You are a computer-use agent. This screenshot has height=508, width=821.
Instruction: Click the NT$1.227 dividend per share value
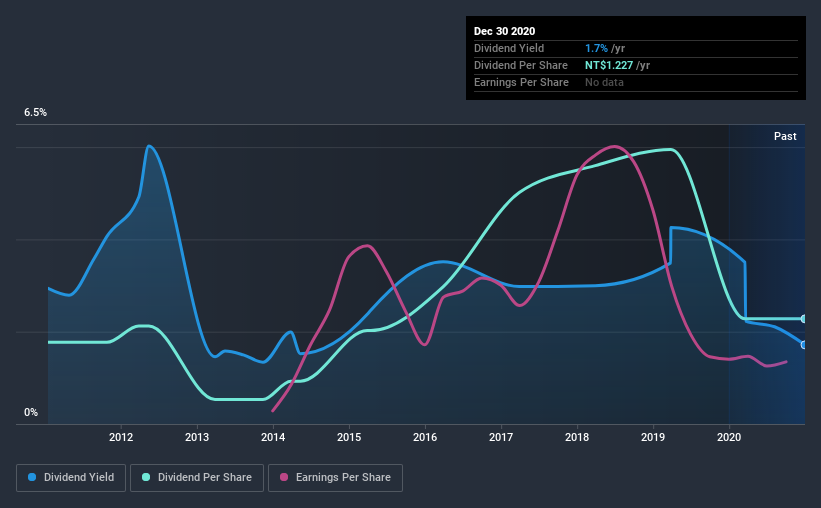point(609,65)
